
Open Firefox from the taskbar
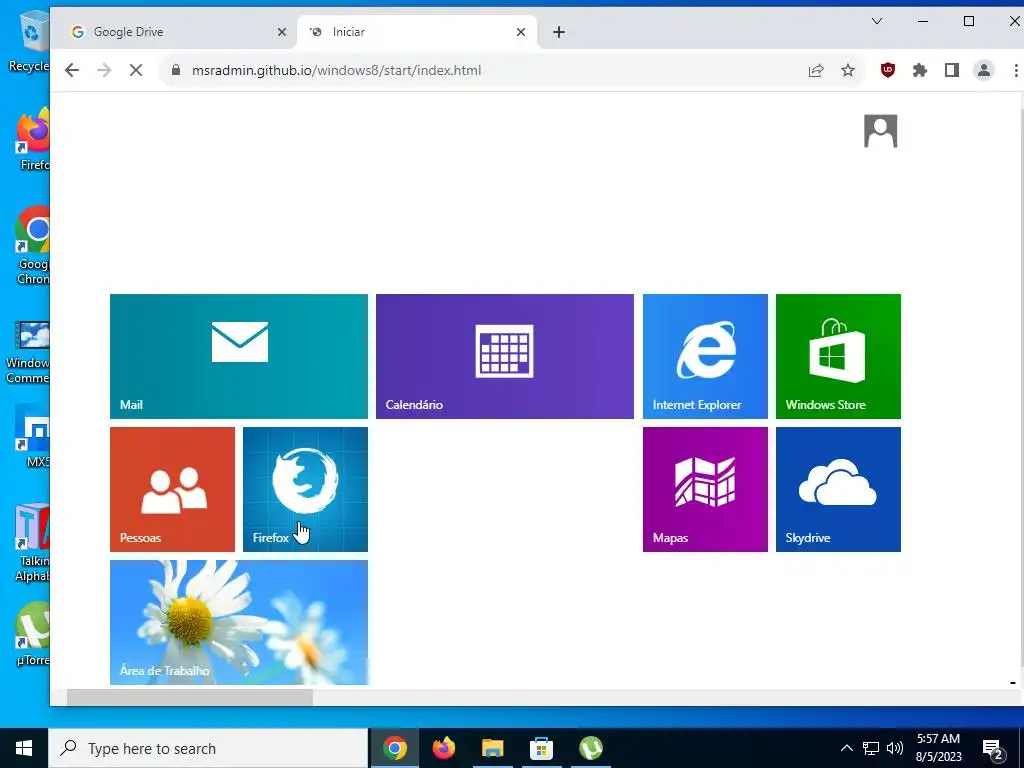pos(443,748)
